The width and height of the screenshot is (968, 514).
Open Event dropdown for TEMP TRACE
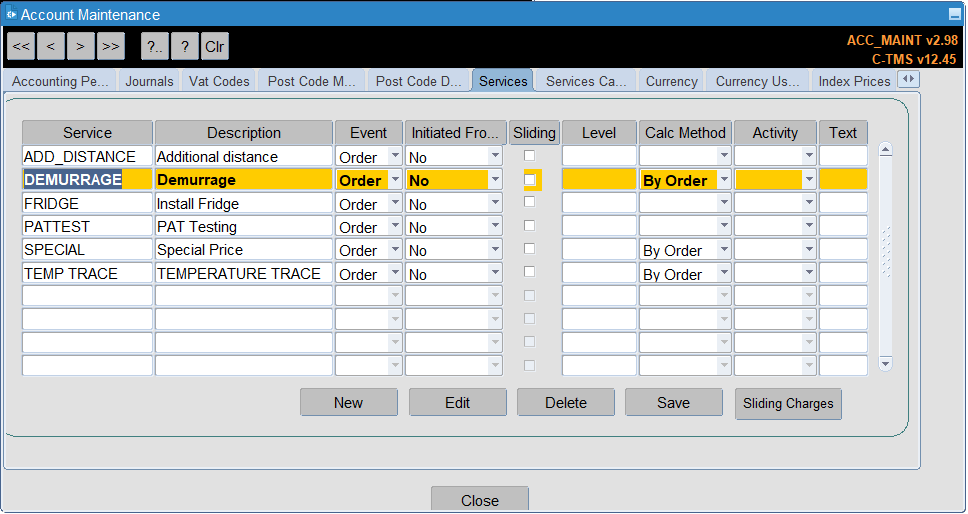395,273
